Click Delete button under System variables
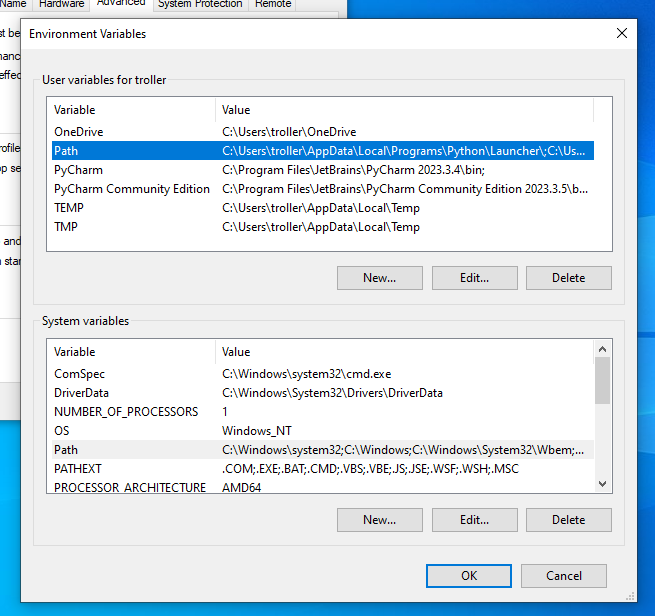The width and height of the screenshot is (655, 616). (568, 519)
